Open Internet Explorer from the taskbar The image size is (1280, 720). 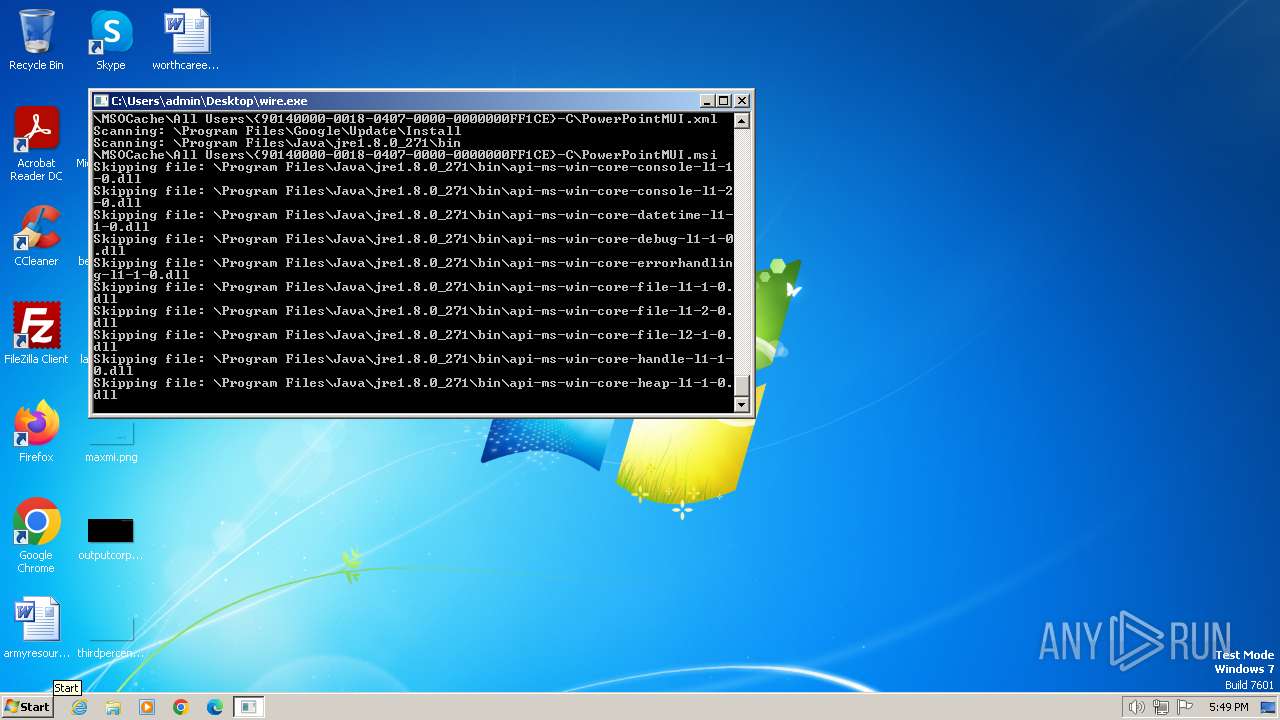[x=80, y=707]
